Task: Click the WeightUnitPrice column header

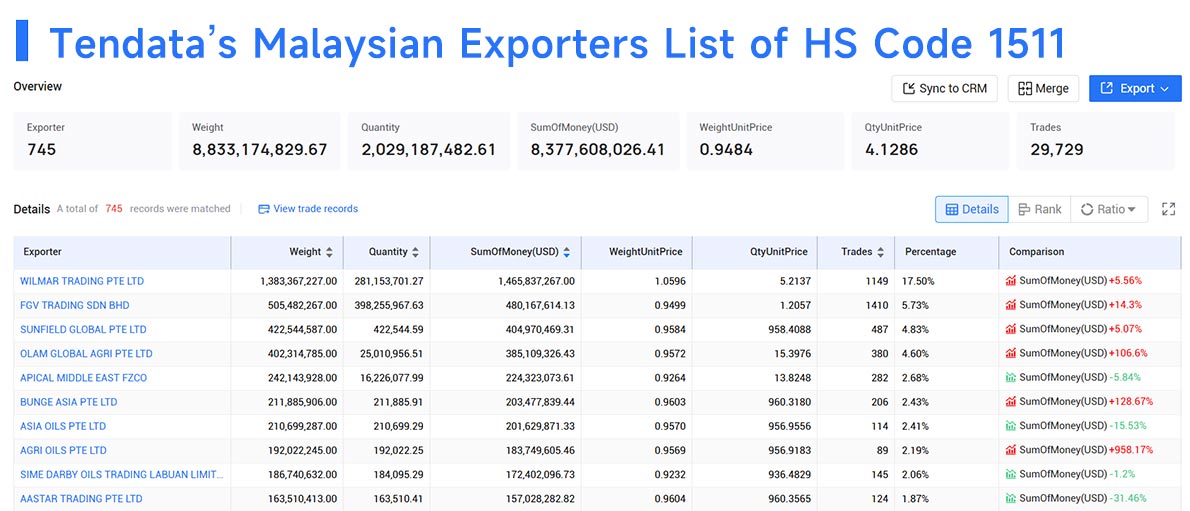Action: [637, 252]
